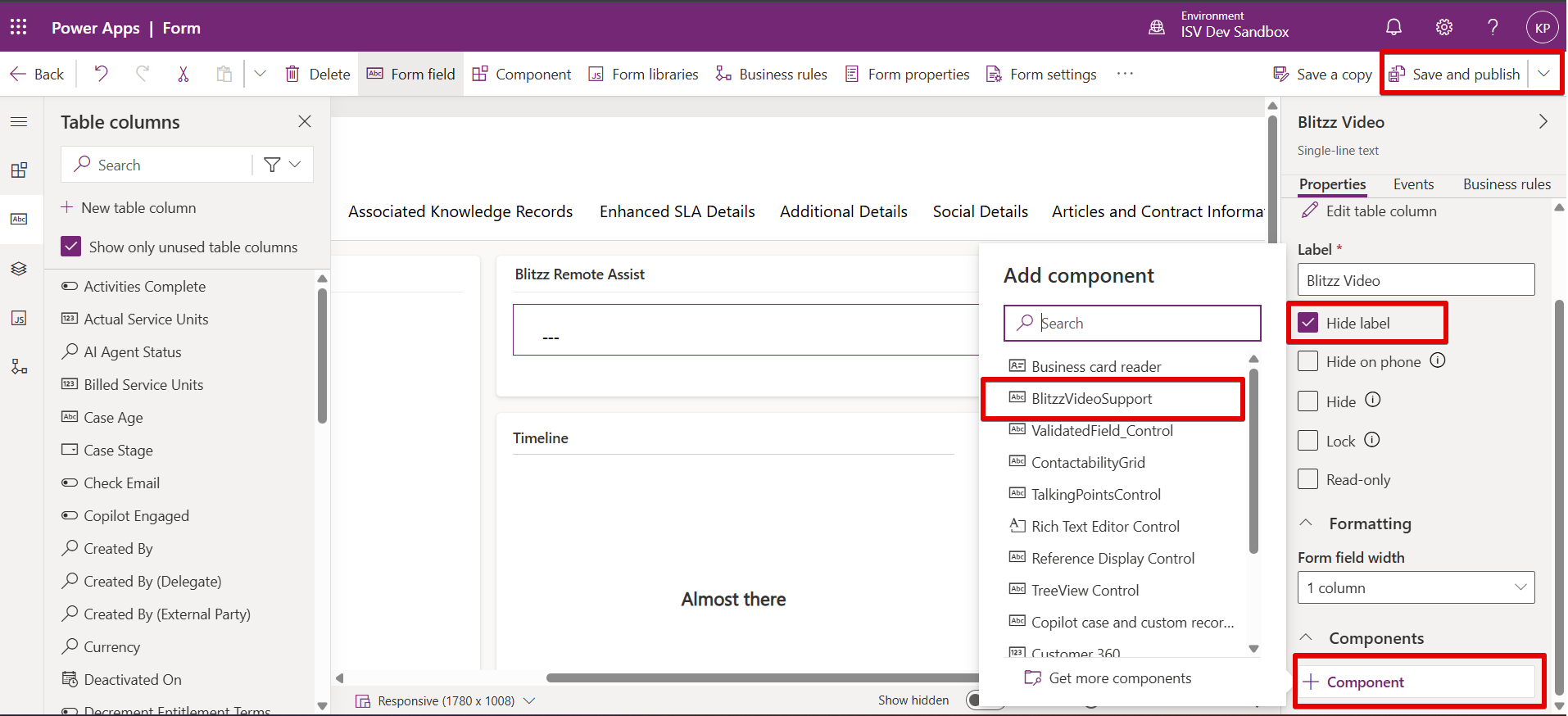Open info icon next to Hide on phone
1568x716 pixels.
(1438, 360)
